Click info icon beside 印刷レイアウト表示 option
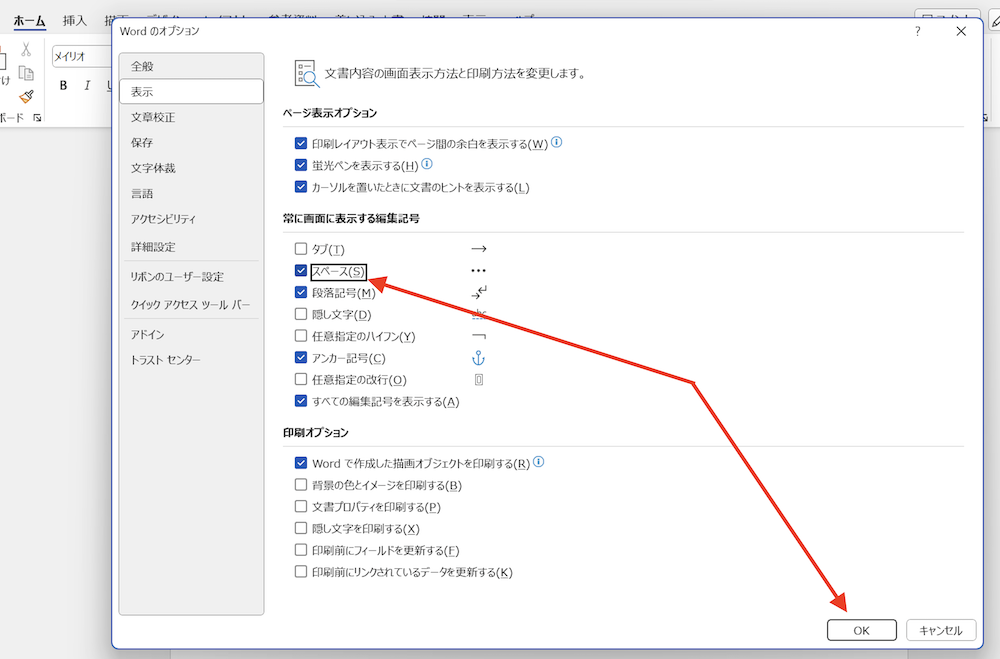This screenshot has height=659, width=1000. (557, 142)
